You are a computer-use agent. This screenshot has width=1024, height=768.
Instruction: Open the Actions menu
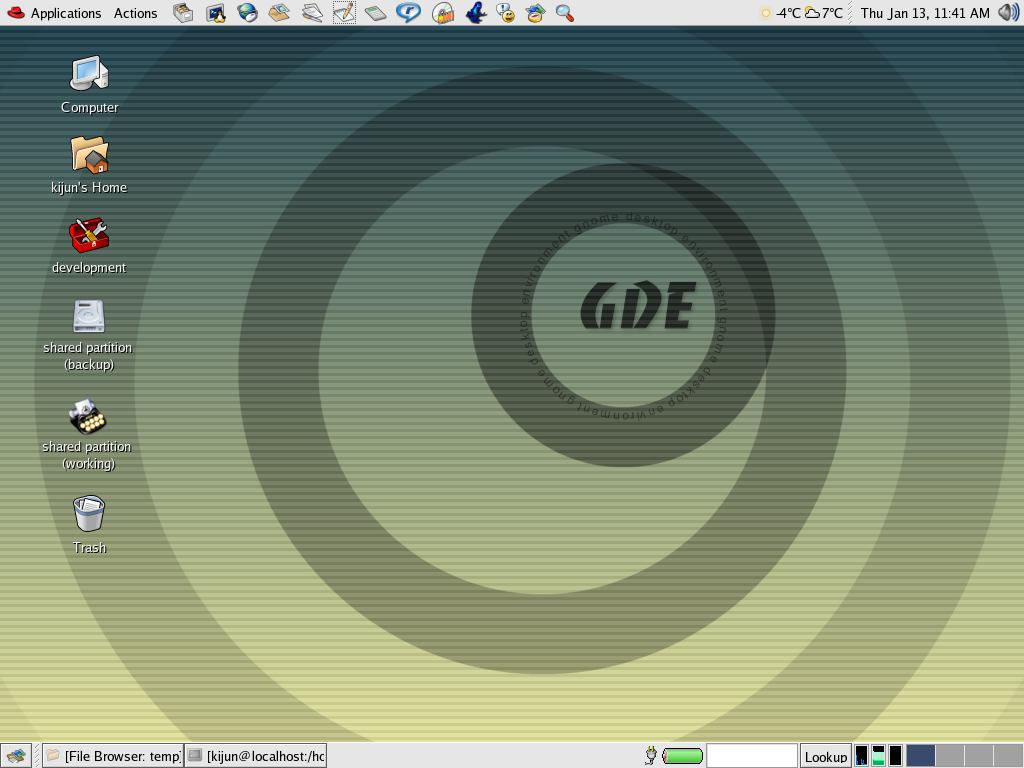tap(135, 13)
